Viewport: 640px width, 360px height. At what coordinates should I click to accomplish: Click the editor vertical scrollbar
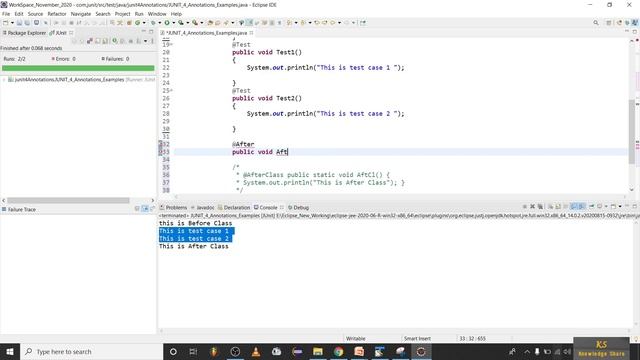(632, 131)
